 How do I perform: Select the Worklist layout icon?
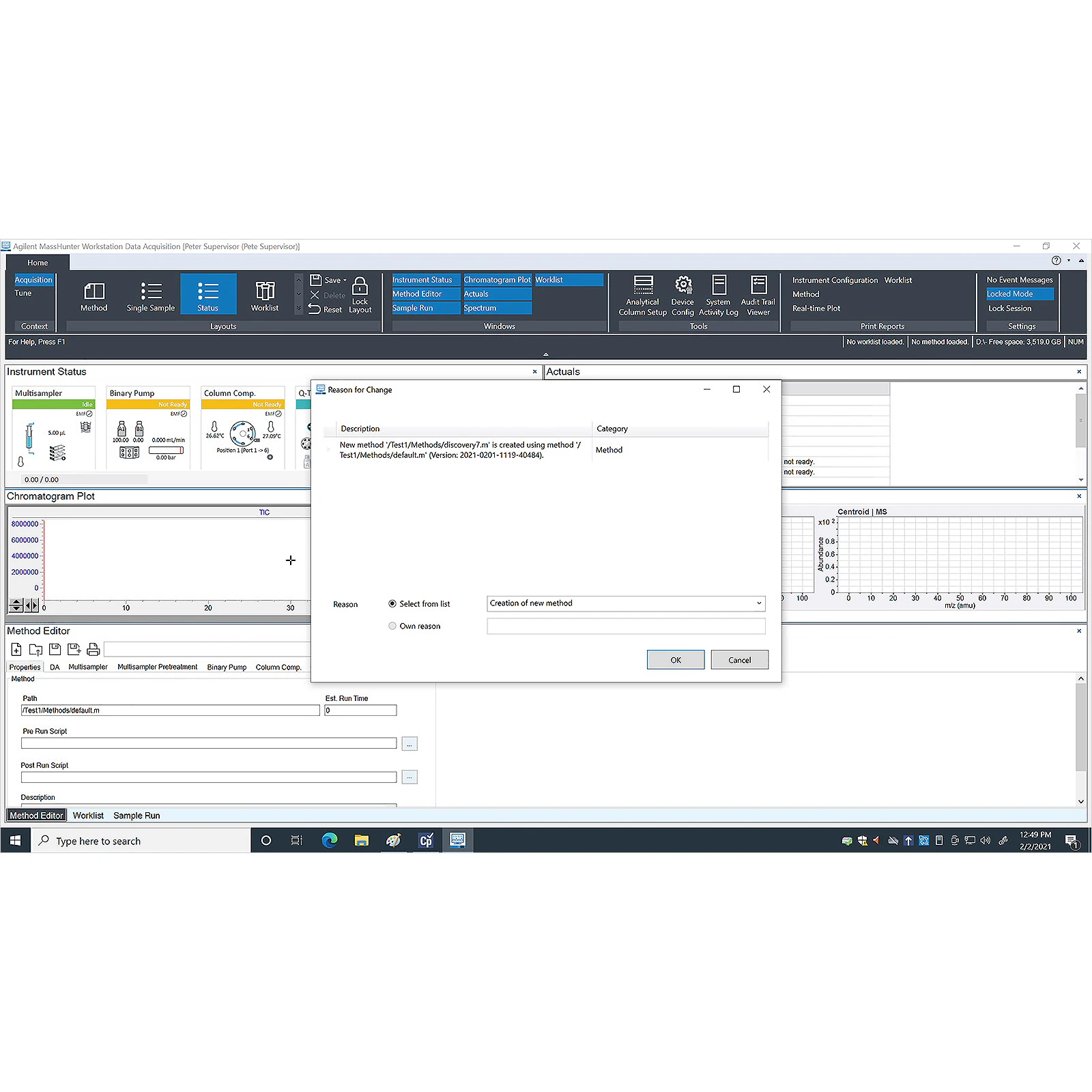(264, 292)
